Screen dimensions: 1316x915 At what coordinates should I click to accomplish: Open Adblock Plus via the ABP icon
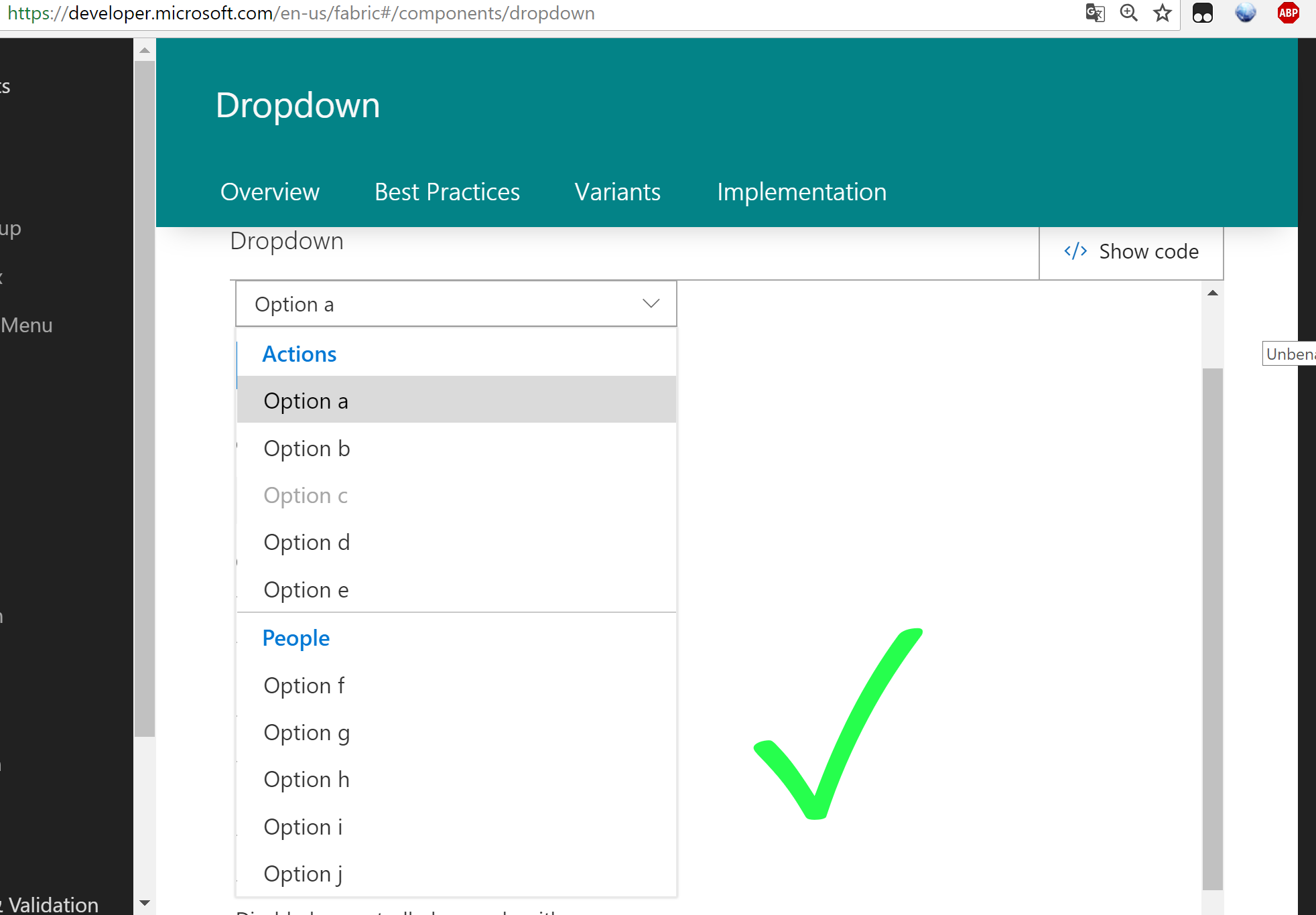(1288, 13)
